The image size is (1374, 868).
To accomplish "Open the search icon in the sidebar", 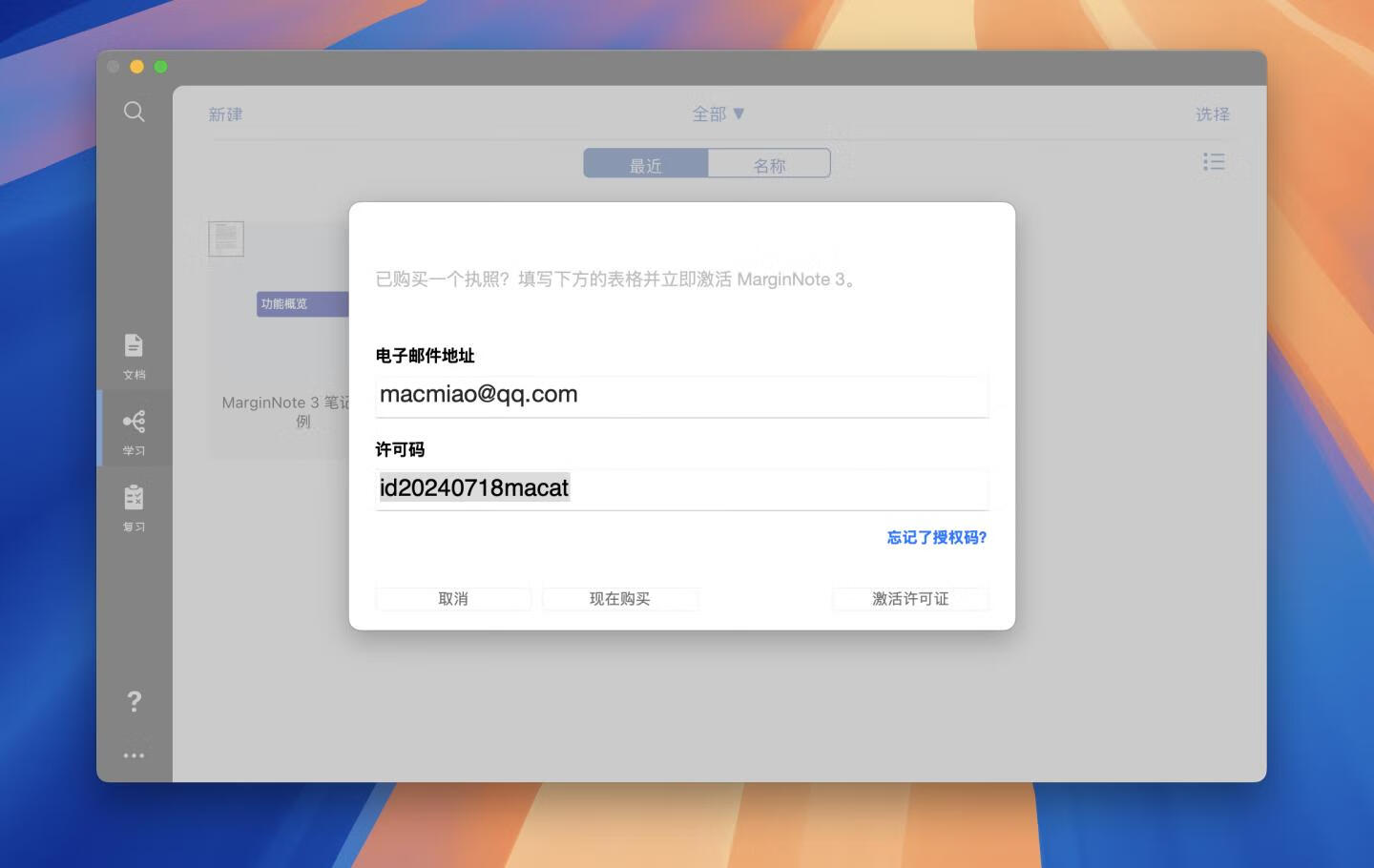I will click(134, 112).
